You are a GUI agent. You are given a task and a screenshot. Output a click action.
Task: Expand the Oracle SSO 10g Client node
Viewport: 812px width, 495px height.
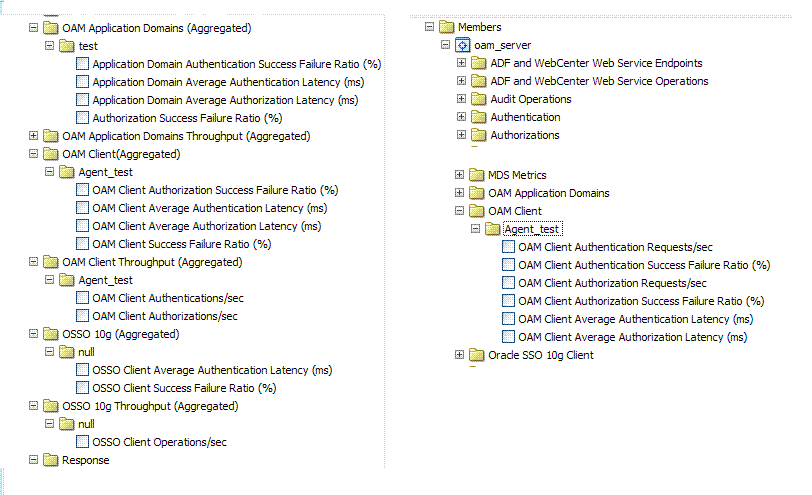[459, 354]
